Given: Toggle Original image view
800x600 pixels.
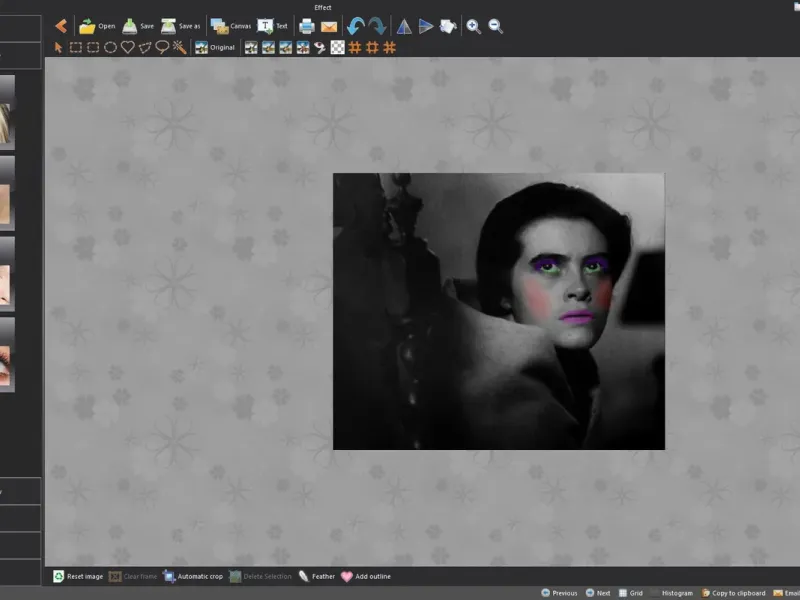Looking at the screenshot, I should point(215,47).
